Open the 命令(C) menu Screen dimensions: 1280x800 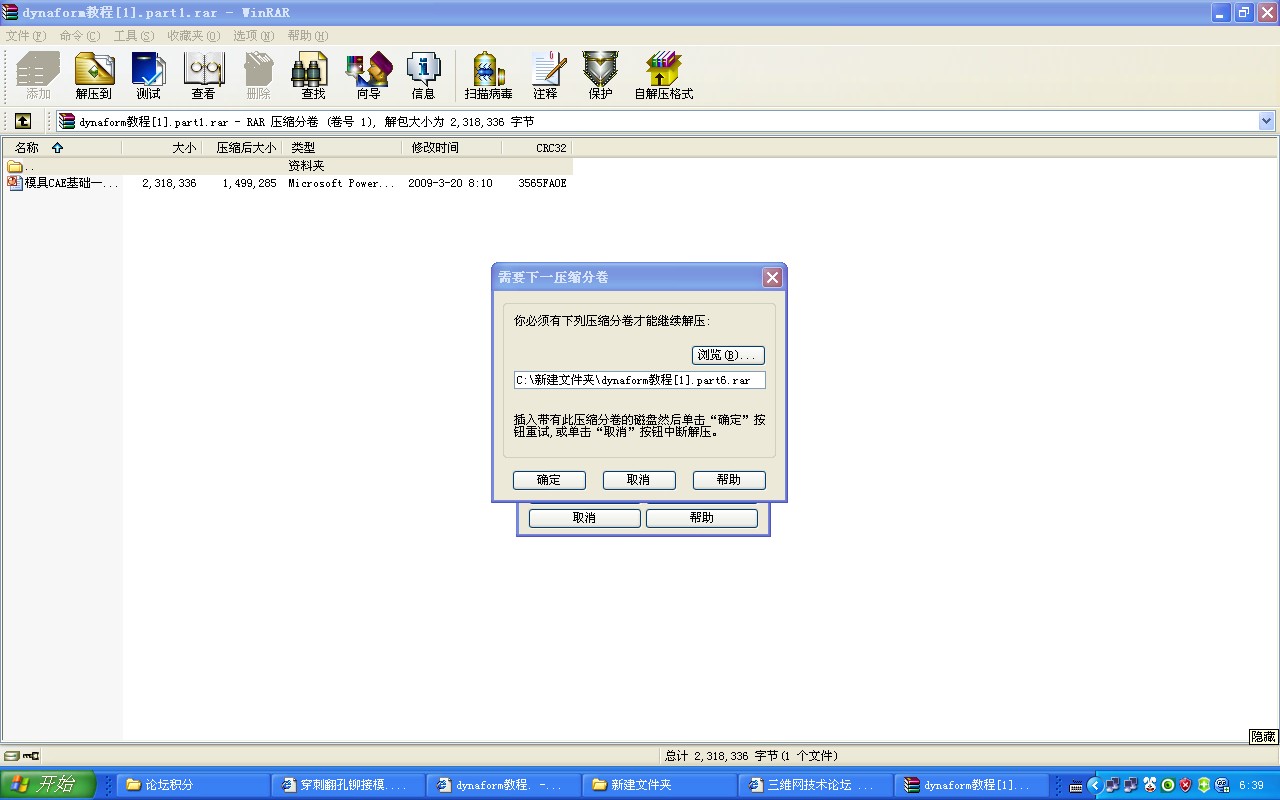click(x=80, y=35)
